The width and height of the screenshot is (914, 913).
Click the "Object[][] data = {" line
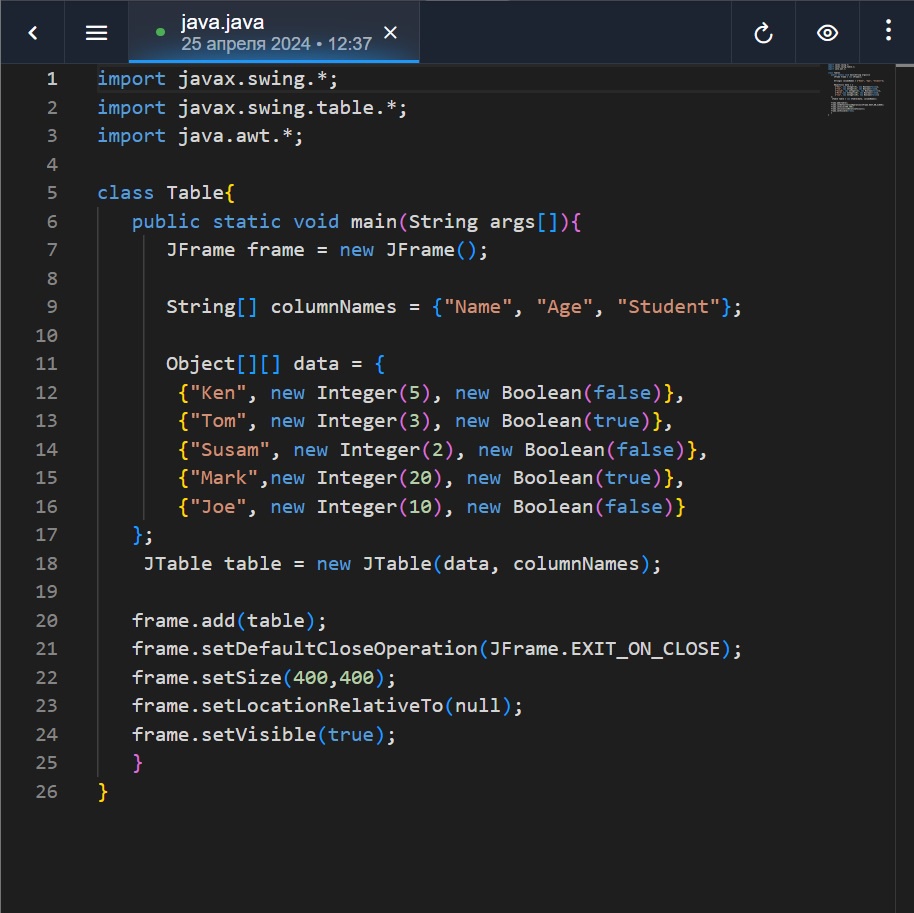[276, 364]
